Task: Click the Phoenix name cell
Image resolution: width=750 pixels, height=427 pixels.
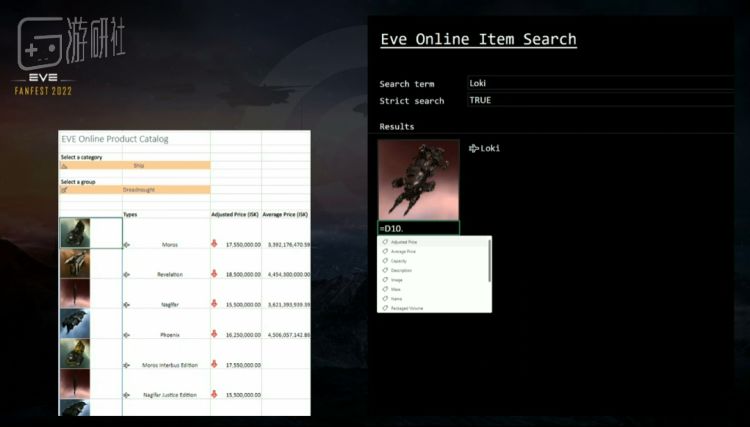Action: [170, 335]
